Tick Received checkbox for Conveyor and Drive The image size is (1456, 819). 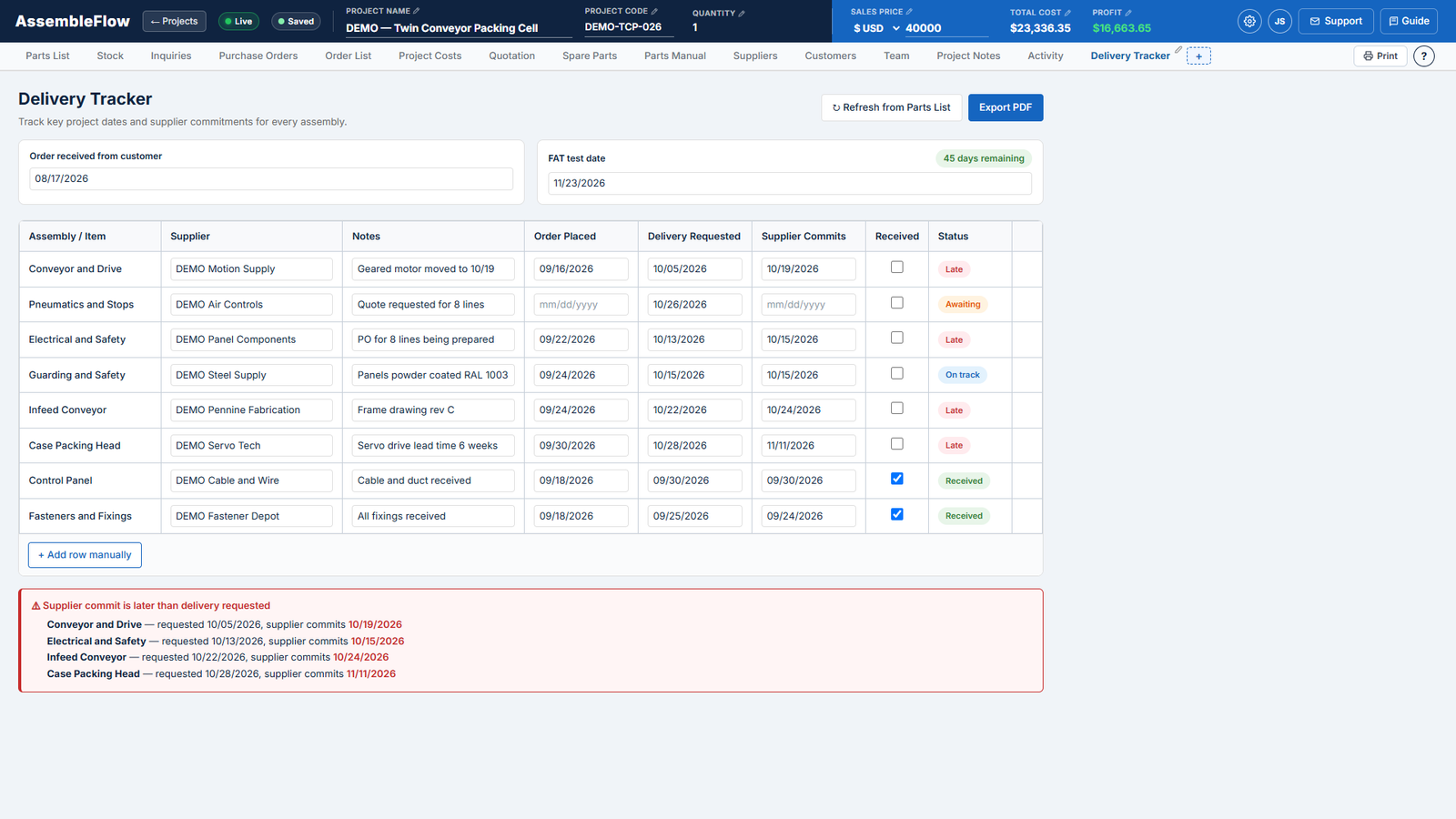897,268
